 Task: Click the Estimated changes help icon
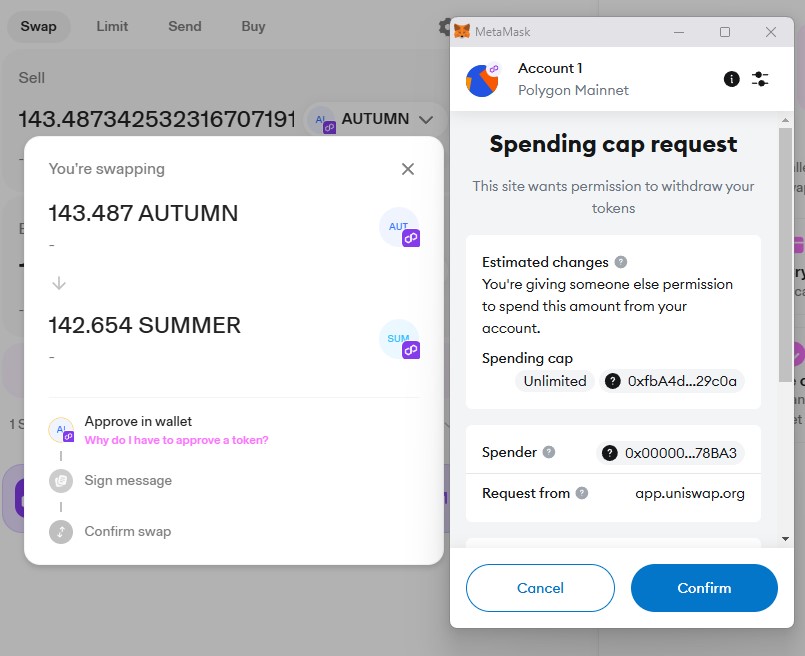point(621,262)
